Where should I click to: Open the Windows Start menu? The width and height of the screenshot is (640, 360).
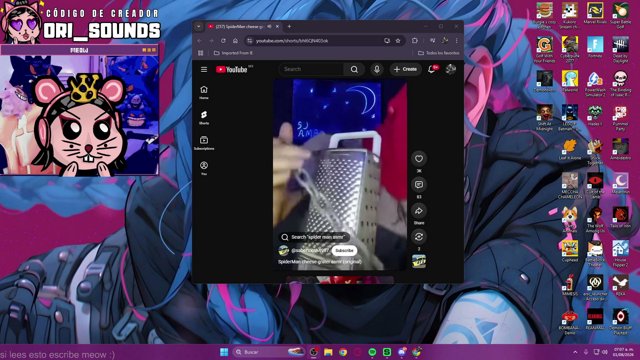[x=224, y=352]
